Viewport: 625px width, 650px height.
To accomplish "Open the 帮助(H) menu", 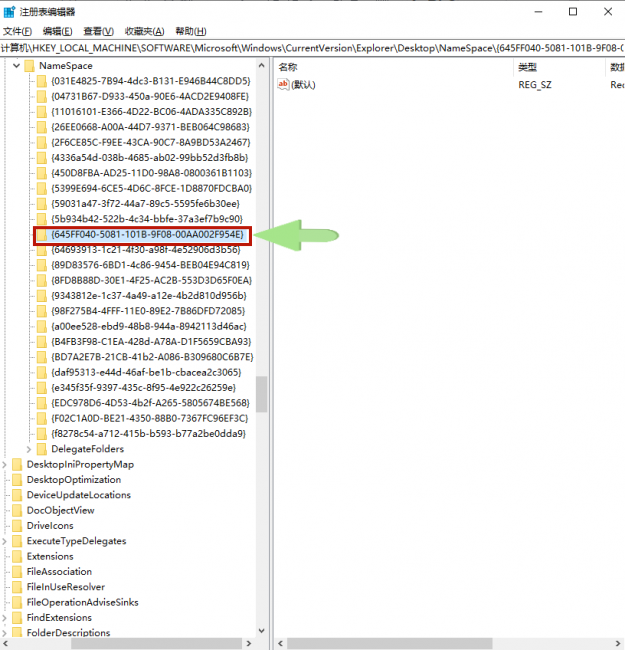I will [x=191, y=31].
